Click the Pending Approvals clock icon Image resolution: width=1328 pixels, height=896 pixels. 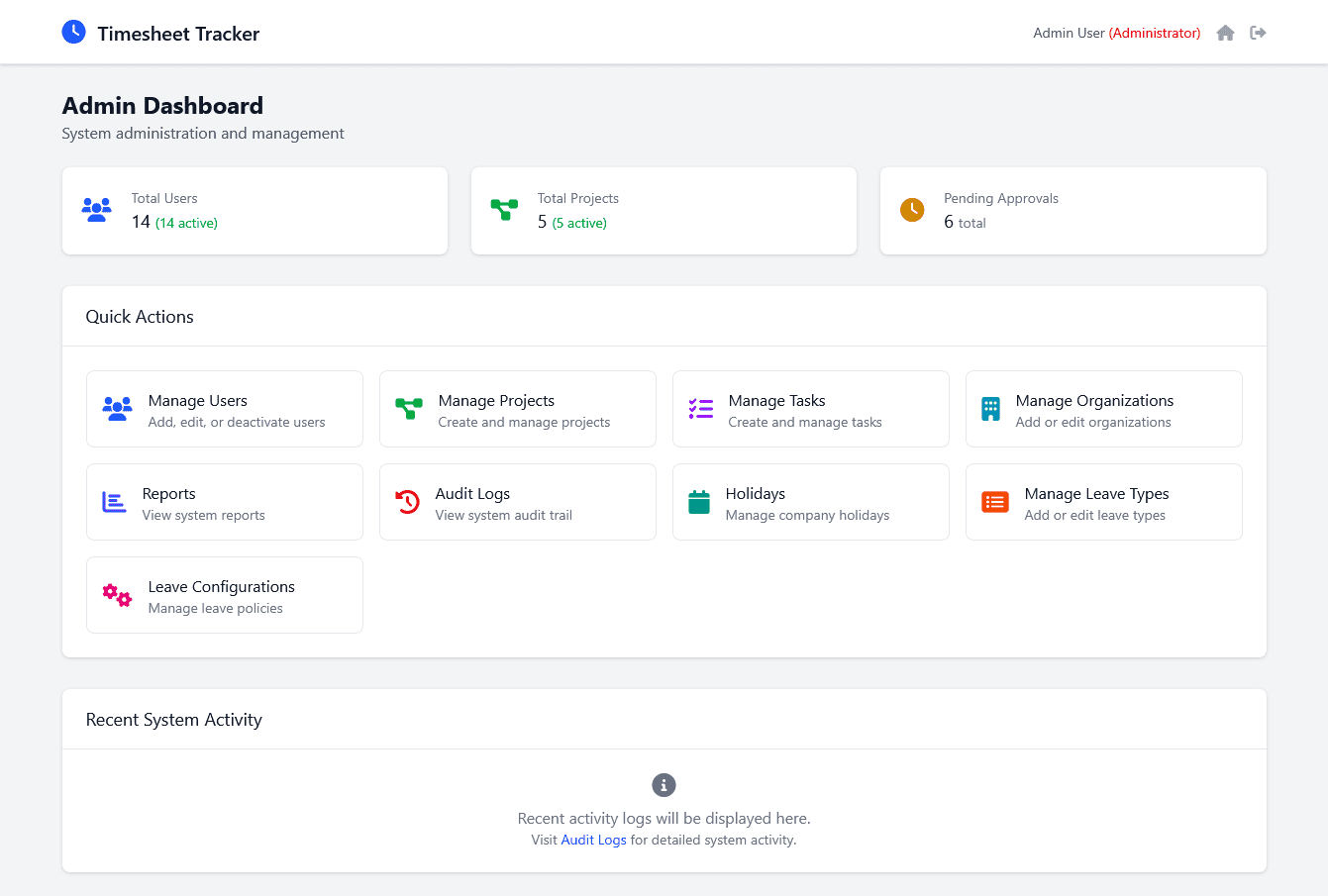point(912,209)
